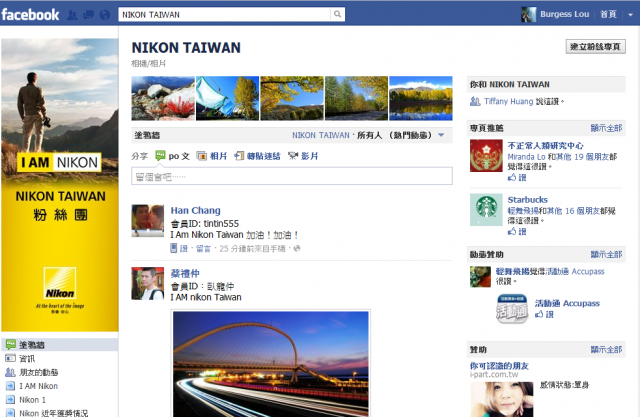Click the mobile icon under Han Chang's post
This screenshot has width=640, height=417.
point(174,248)
